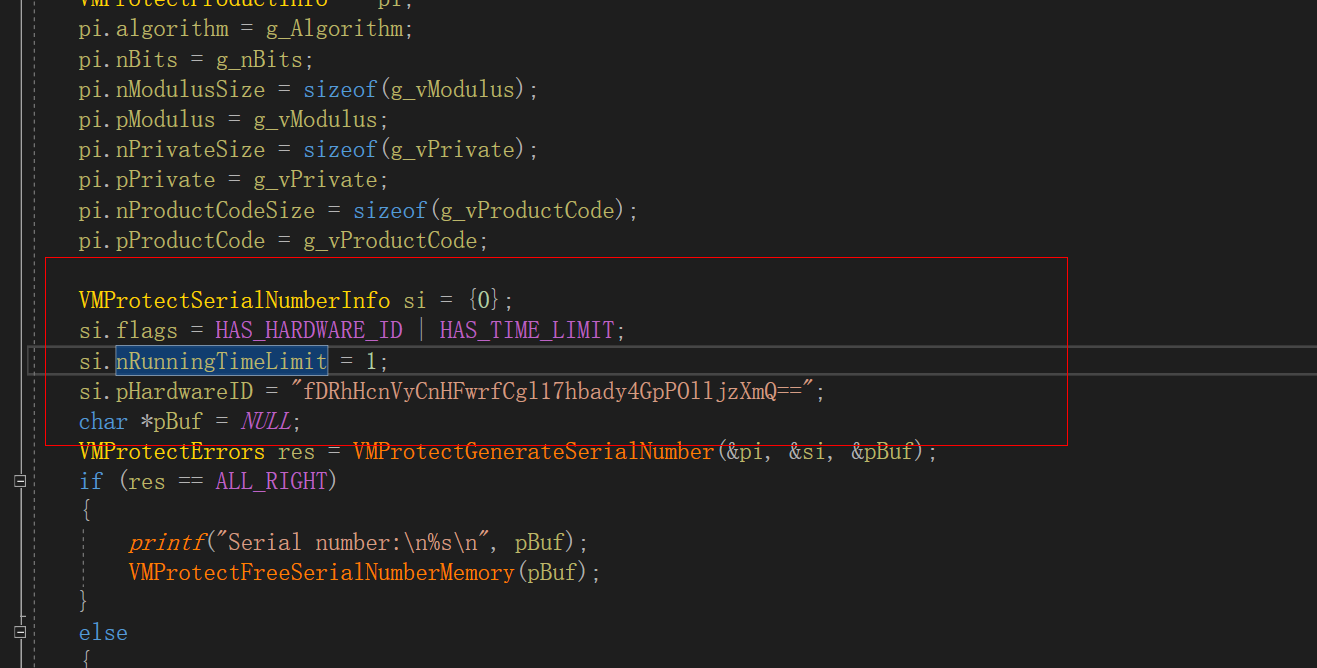Select the HAS_HARDWARE_ID flag constant

(x=309, y=330)
